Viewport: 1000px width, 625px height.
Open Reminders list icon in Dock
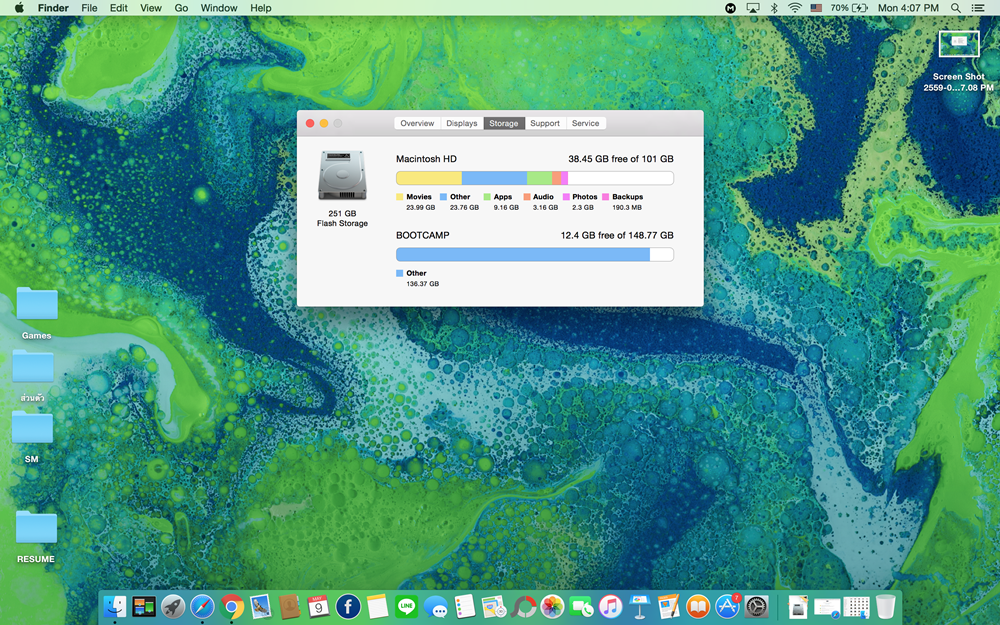(465, 607)
